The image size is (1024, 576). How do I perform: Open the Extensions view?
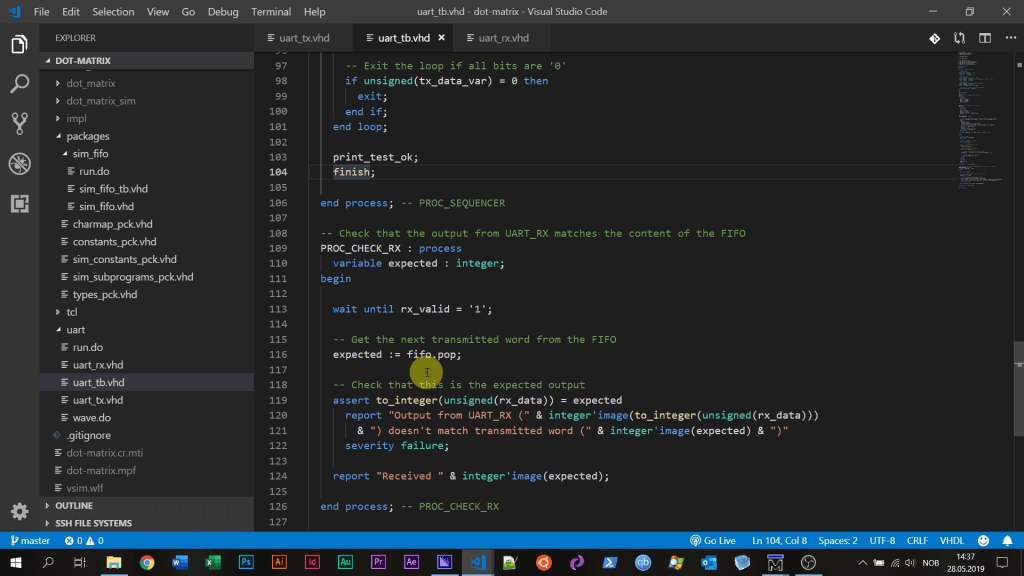tap(20, 203)
